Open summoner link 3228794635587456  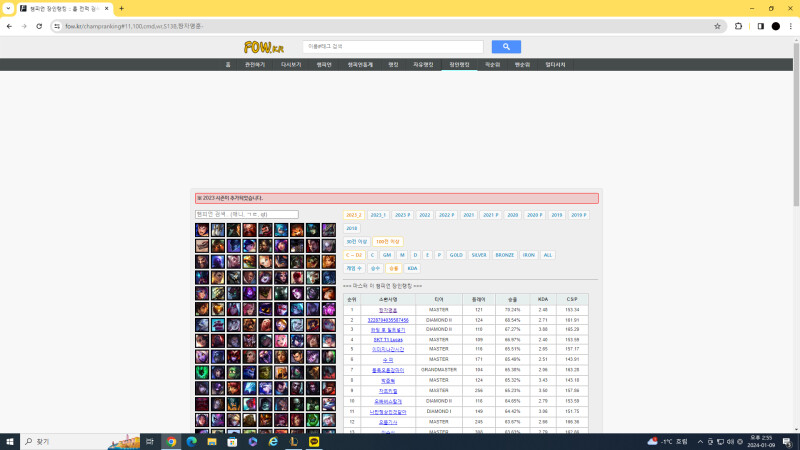(387, 320)
